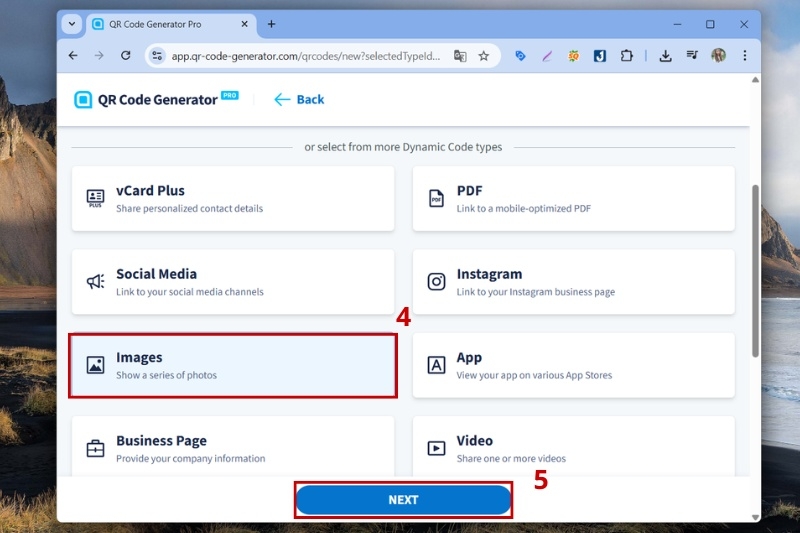Viewport: 800px width, 533px height.
Task: Click the dark blue J extension icon
Action: pyautogui.click(x=600, y=56)
